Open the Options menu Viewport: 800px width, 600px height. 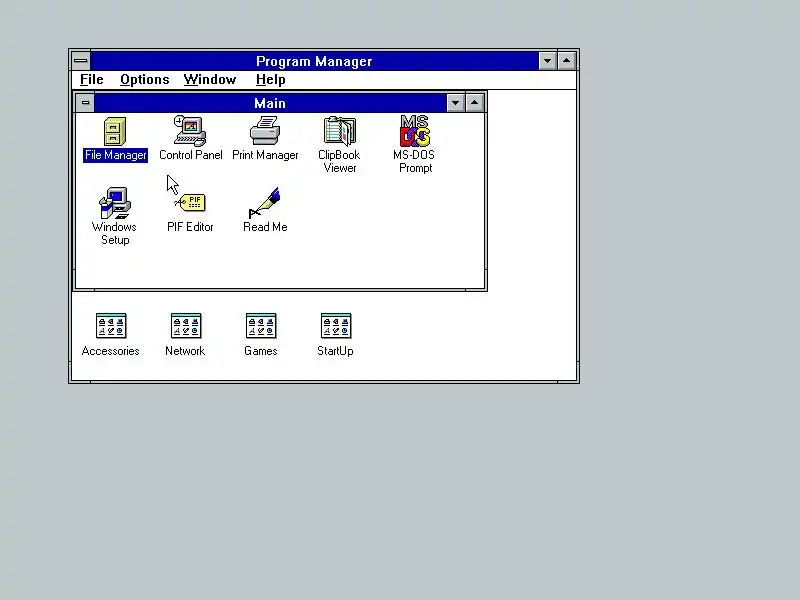tap(144, 80)
